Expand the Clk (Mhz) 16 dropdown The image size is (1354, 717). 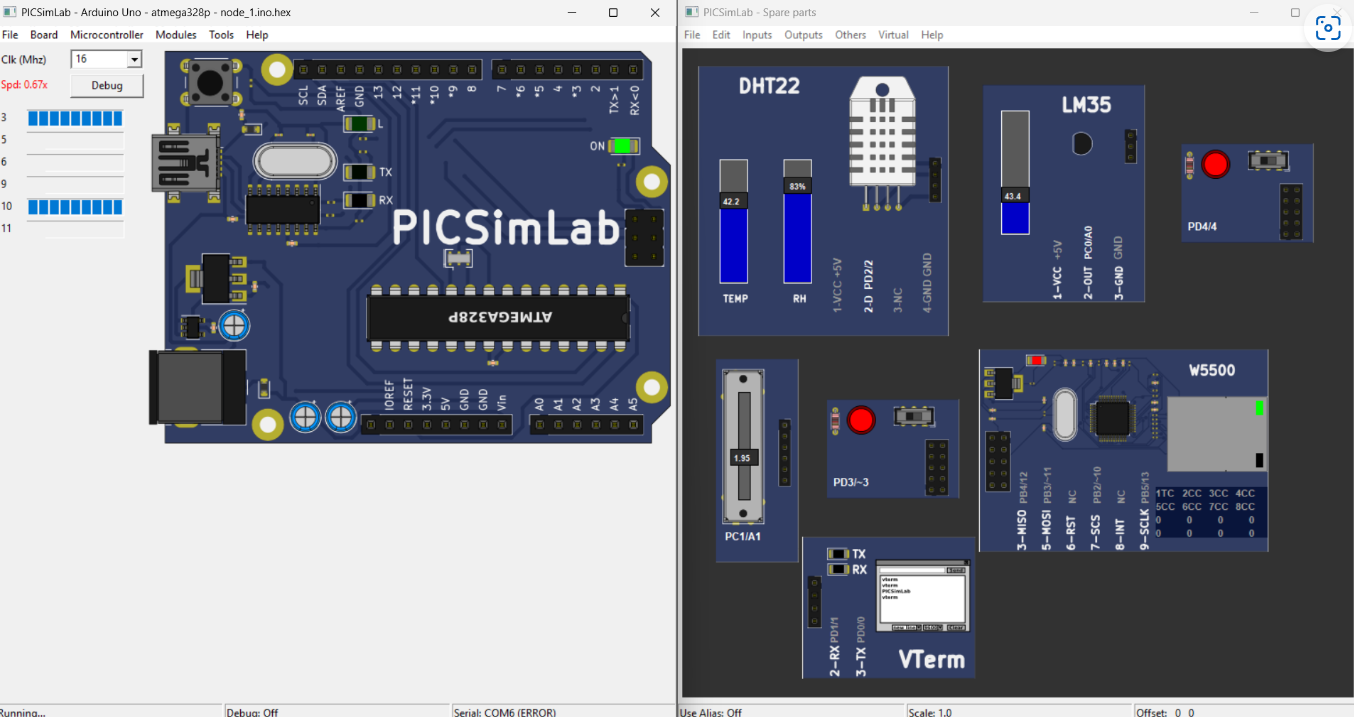click(x=134, y=60)
